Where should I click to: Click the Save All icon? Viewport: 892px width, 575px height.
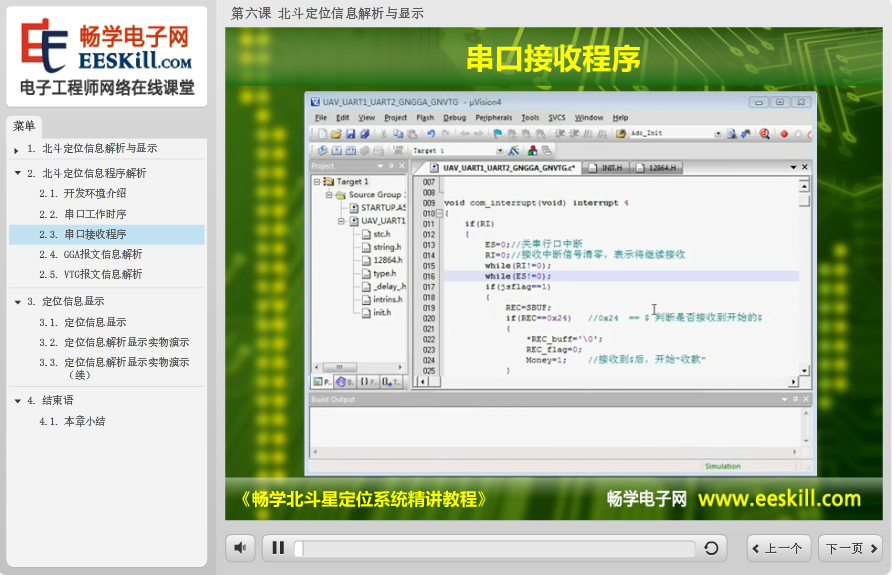tap(365, 134)
